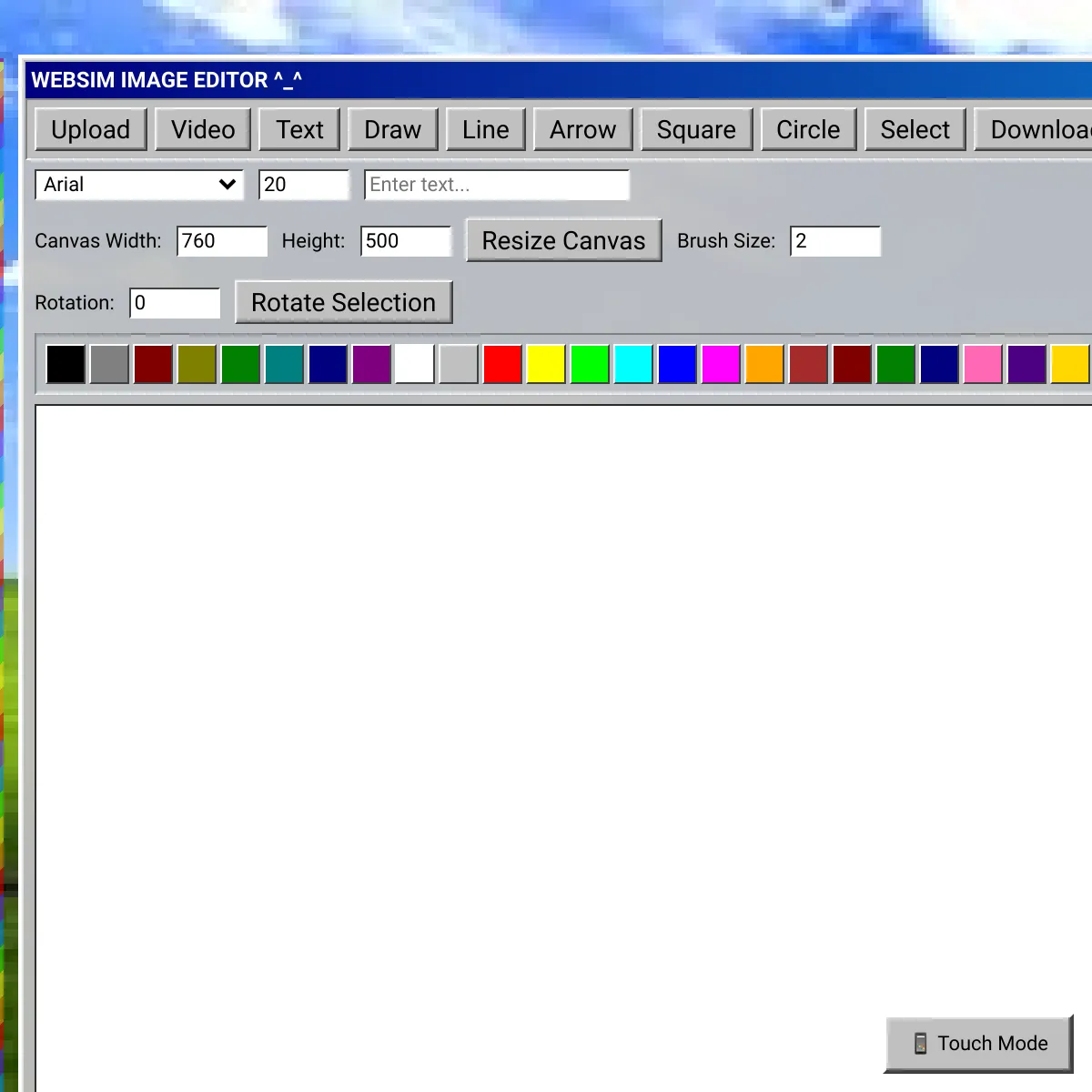Choose the Arrow drawing tool
This screenshot has height=1092, width=1092.
(x=582, y=128)
